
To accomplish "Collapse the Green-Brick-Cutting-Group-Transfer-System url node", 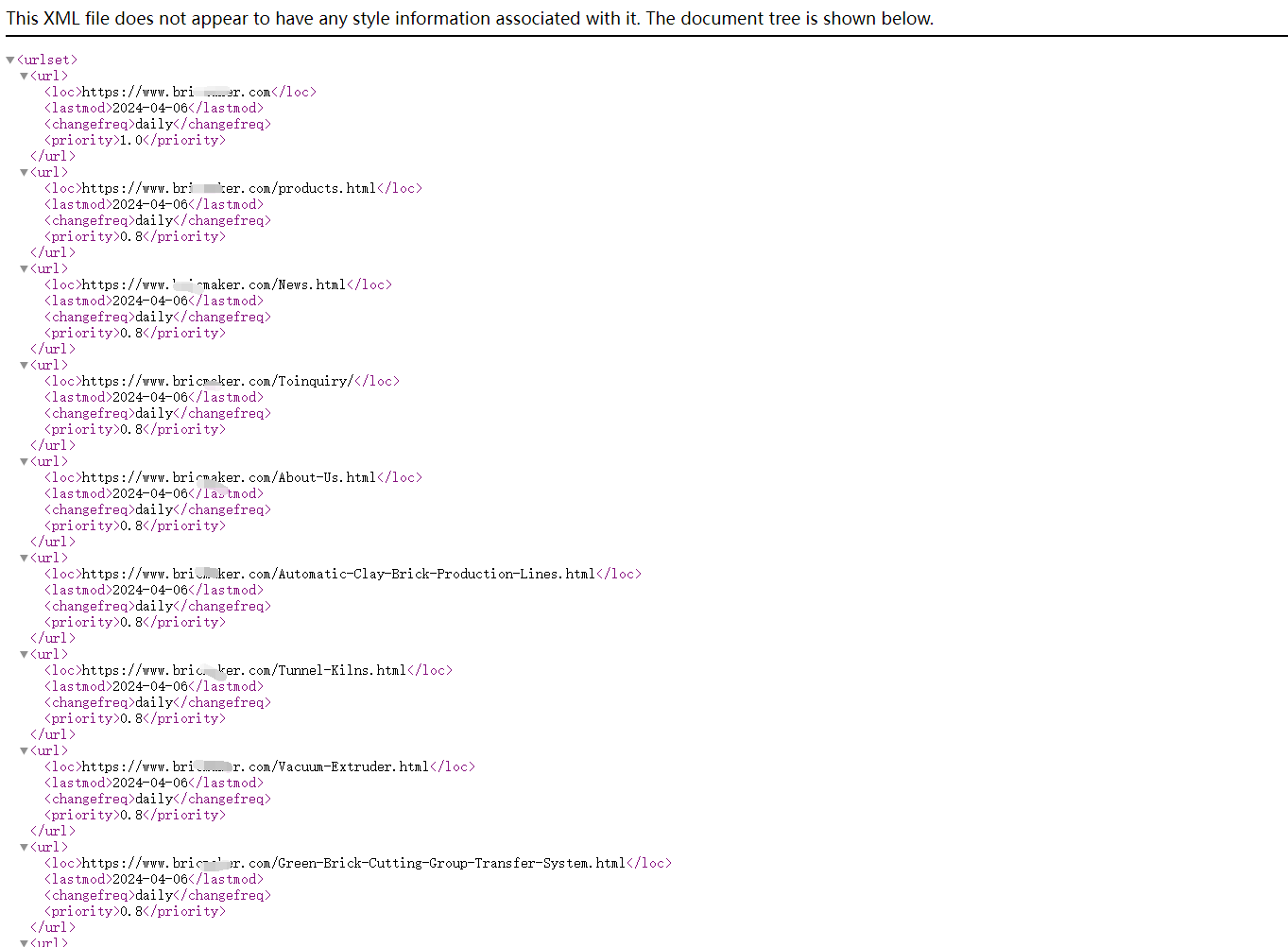I will click(25, 848).
